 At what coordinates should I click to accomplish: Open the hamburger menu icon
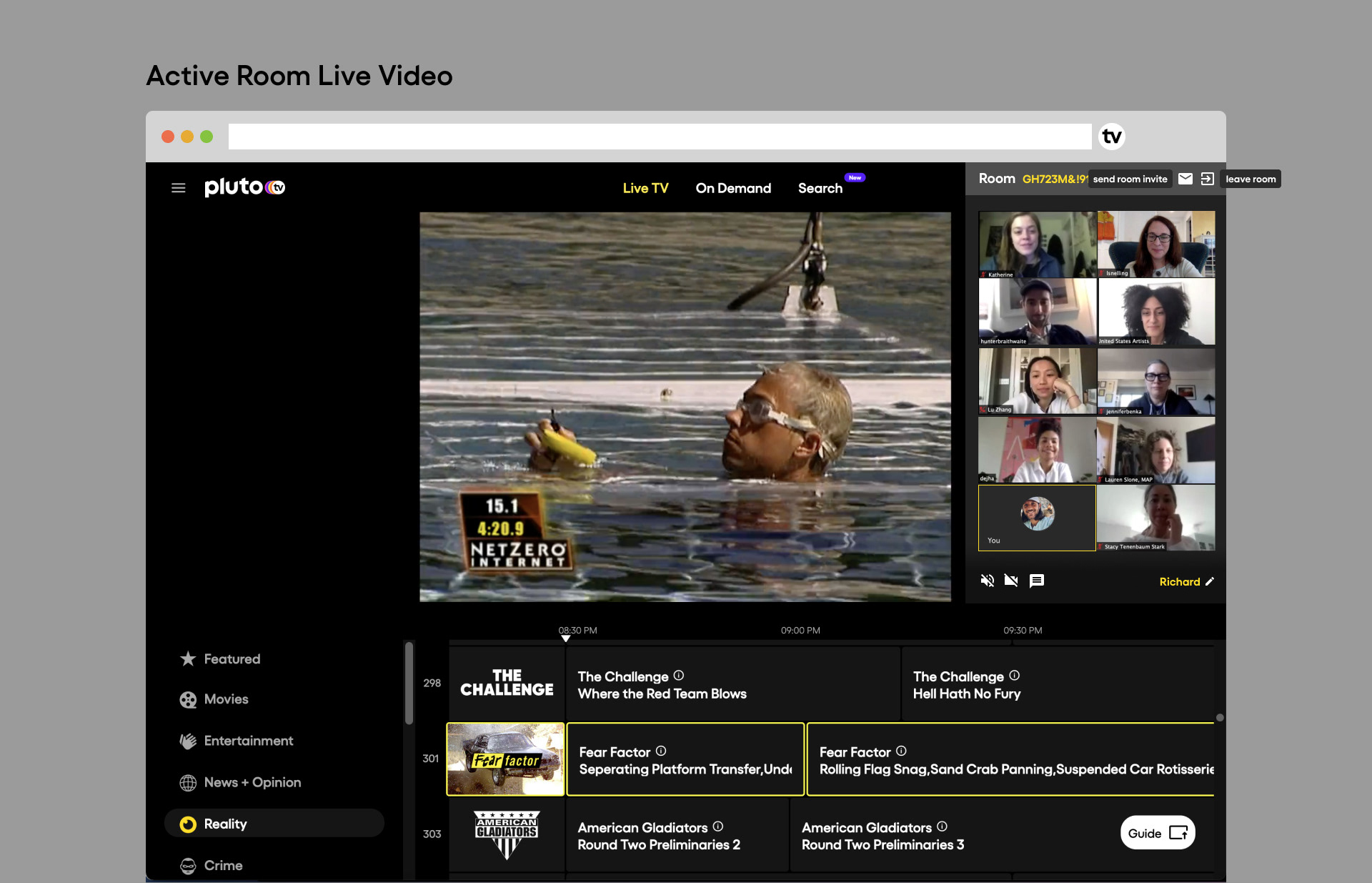pos(179,188)
